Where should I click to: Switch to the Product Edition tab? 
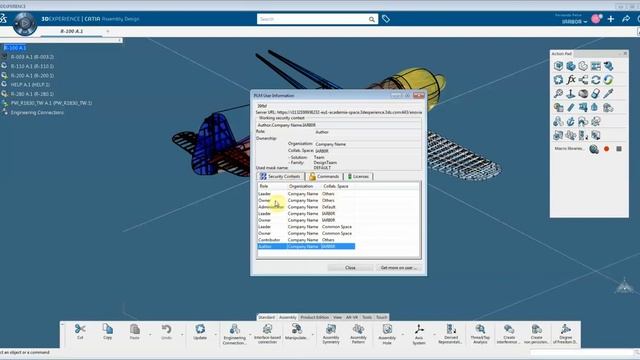315,317
